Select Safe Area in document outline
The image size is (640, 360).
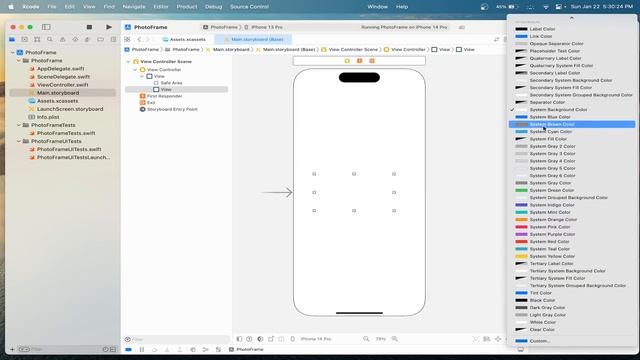click(x=171, y=83)
